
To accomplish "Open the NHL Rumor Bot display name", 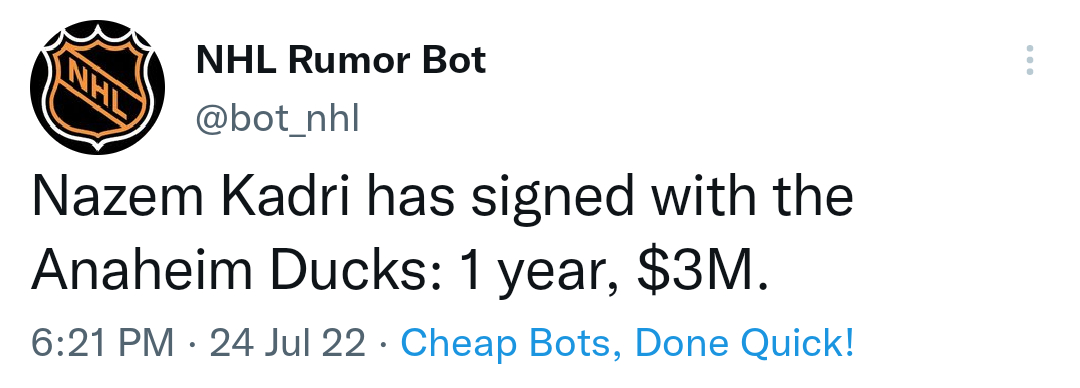I will click(x=341, y=60).
